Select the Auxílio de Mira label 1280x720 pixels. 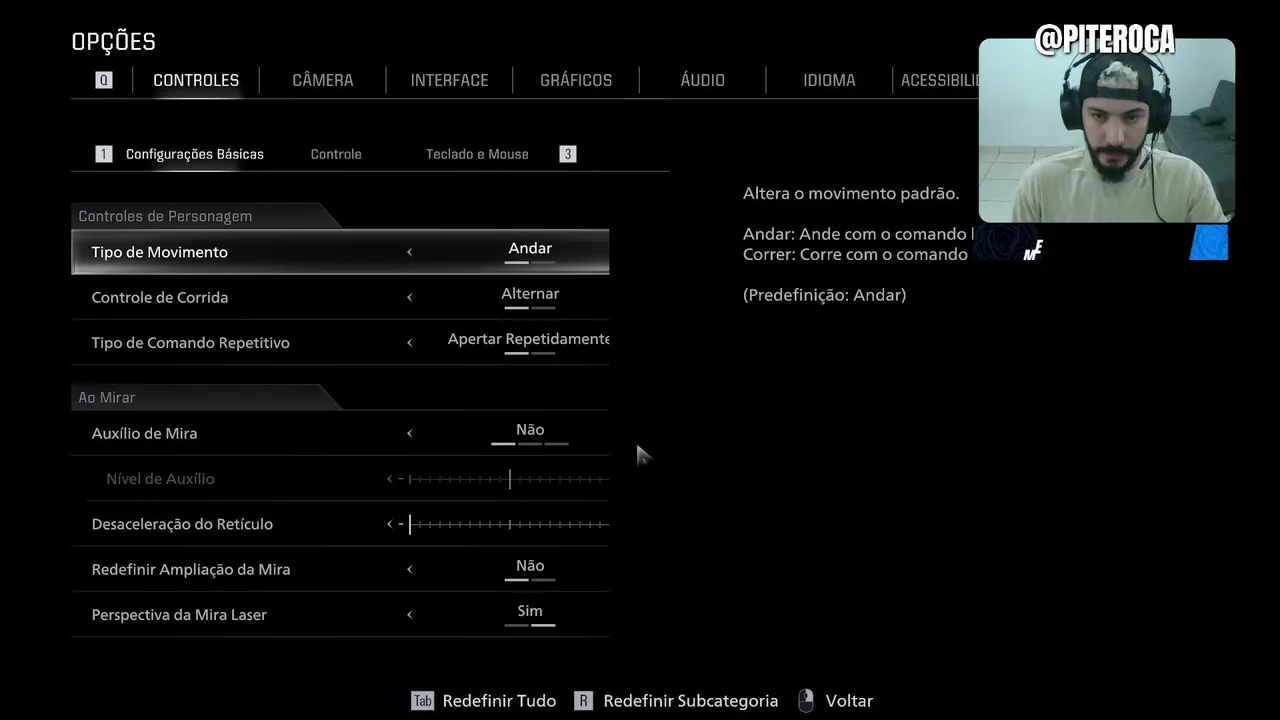(145, 433)
